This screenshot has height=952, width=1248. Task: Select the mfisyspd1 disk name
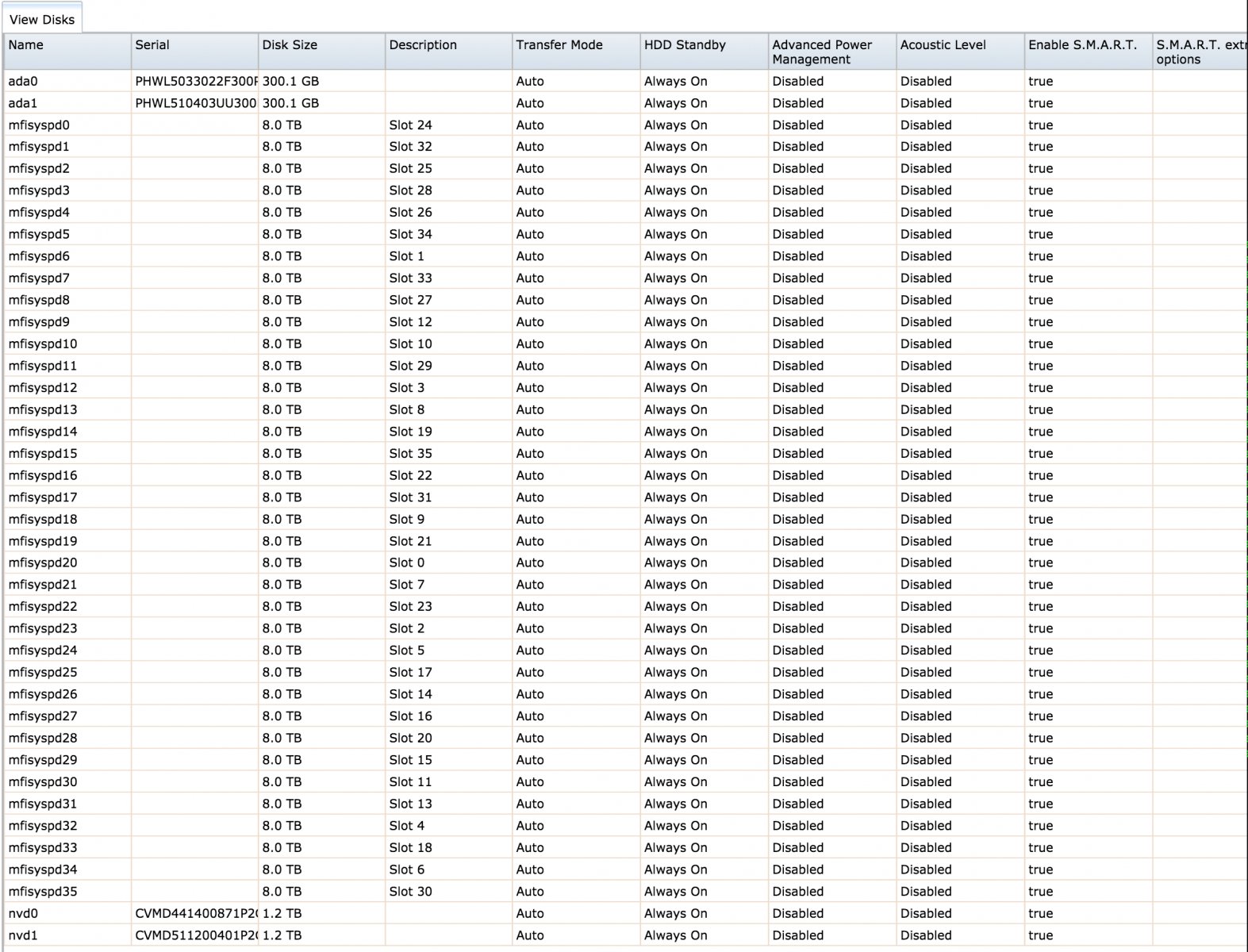(x=39, y=147)
